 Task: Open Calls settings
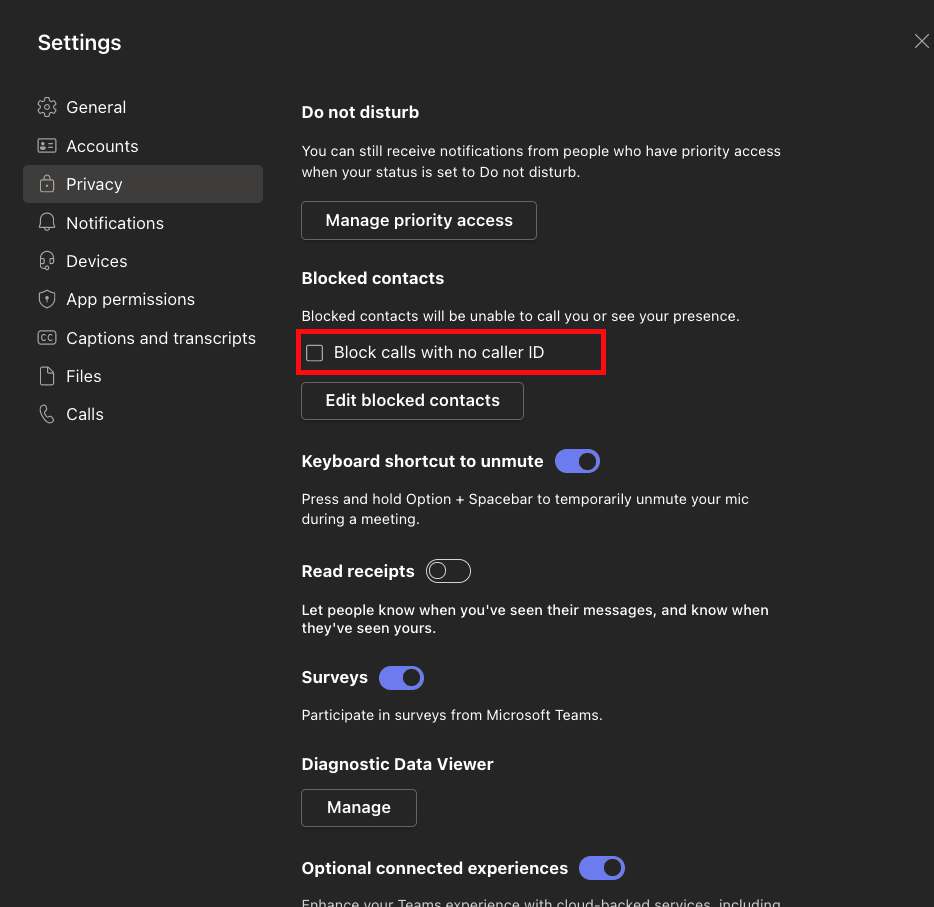click(x=142, y=414)
